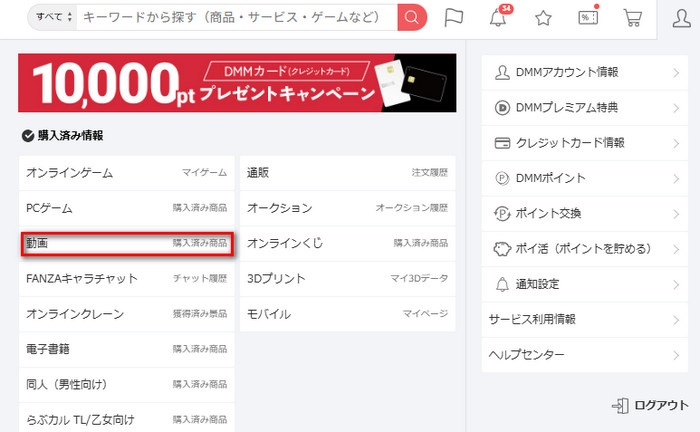The height and width of the screenshot is (432, 700).
Task: Expand chevron on 通知設定 row
Action: pos(676,285)
